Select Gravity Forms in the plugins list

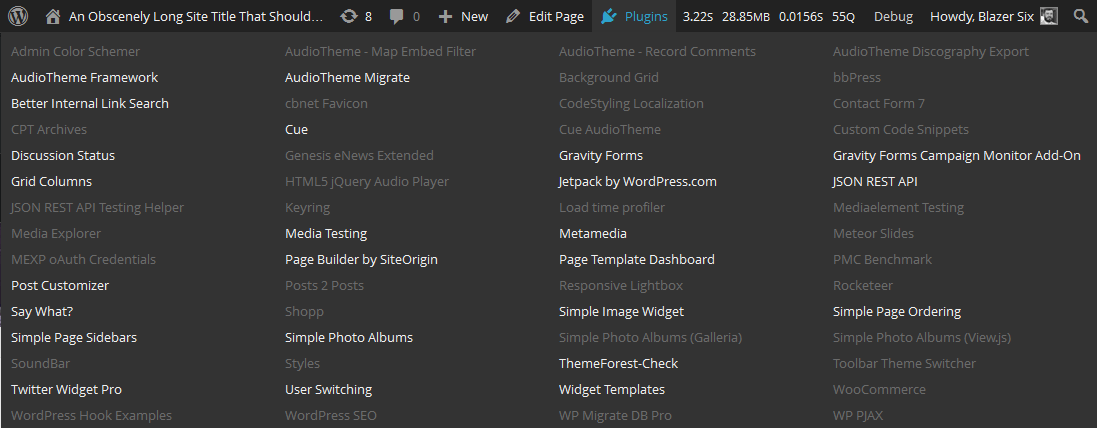[601, 155]
